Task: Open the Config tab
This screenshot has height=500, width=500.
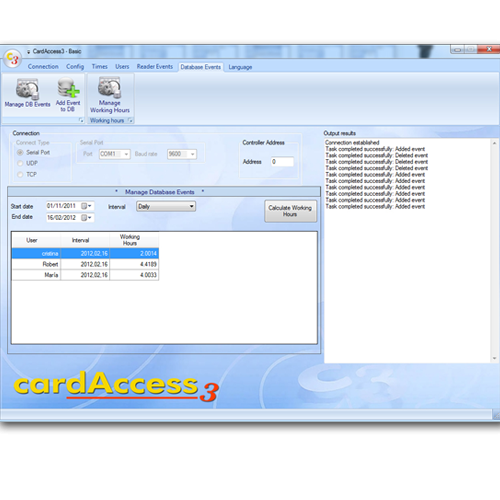Action: click(x=75, y=67)
